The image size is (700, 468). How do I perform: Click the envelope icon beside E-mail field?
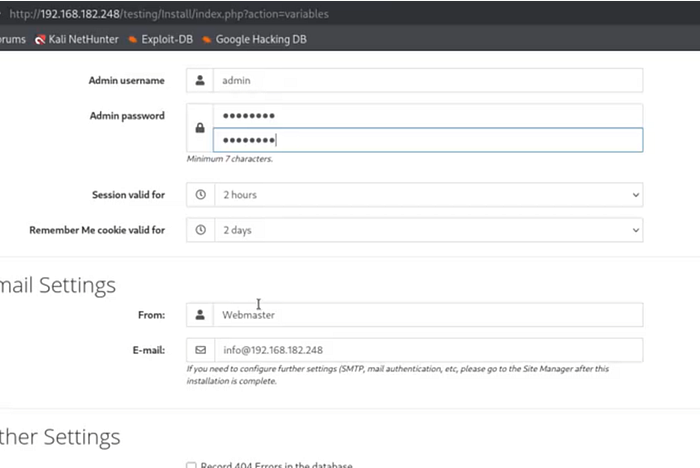(200, 350)
